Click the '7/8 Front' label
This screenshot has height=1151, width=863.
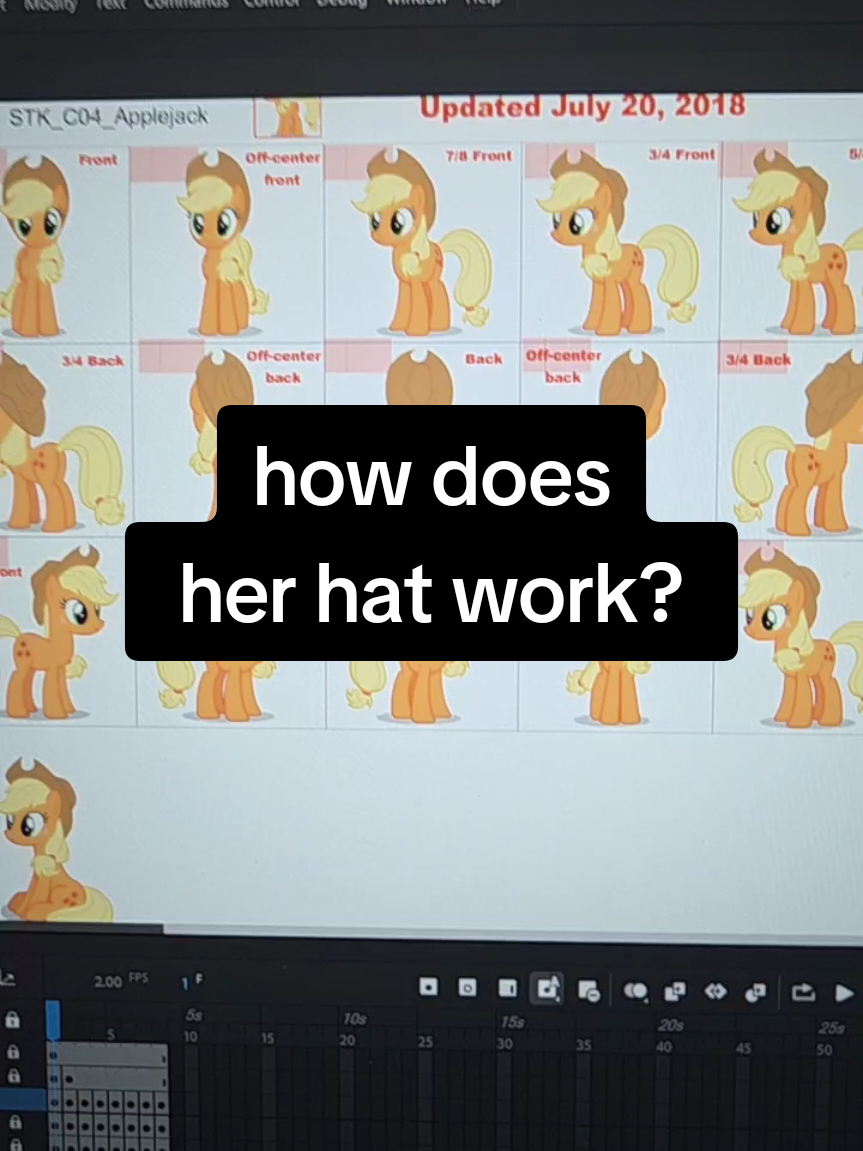[x=478, y=156]
